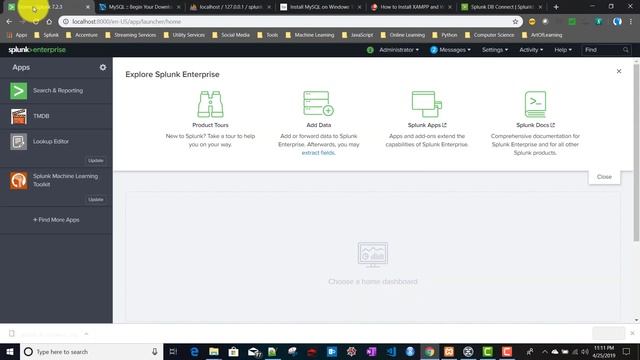Click the Close button under Explore panel
Viewport: 640px width, 360px height.
[x=604, y=177]
